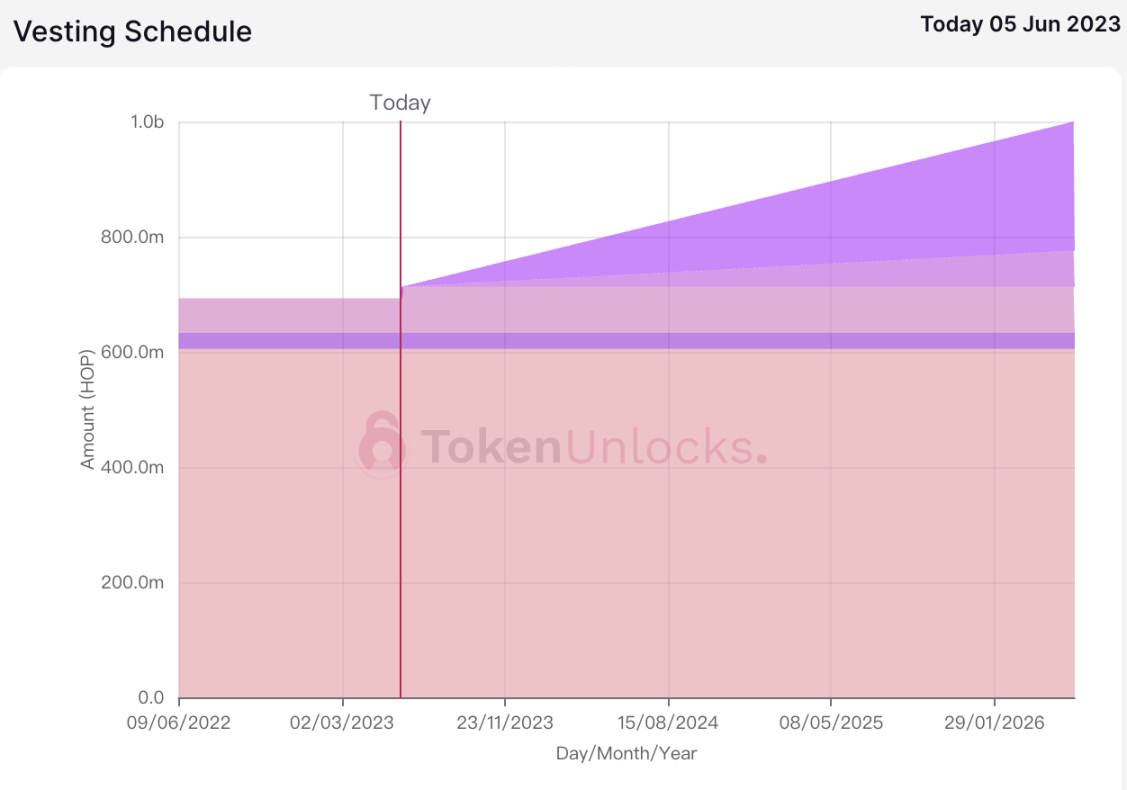The image size is (1127, 790).
Task: Click the 600.0m y-axis label
Action: (x=132, y=352)
